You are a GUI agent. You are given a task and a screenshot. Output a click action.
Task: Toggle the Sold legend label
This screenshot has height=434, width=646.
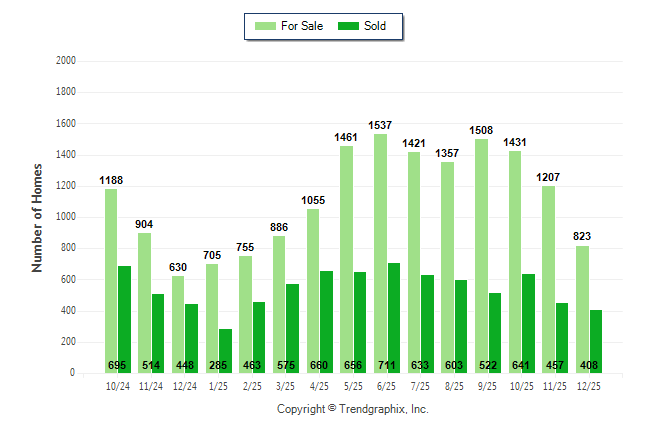tap(376, 26)
